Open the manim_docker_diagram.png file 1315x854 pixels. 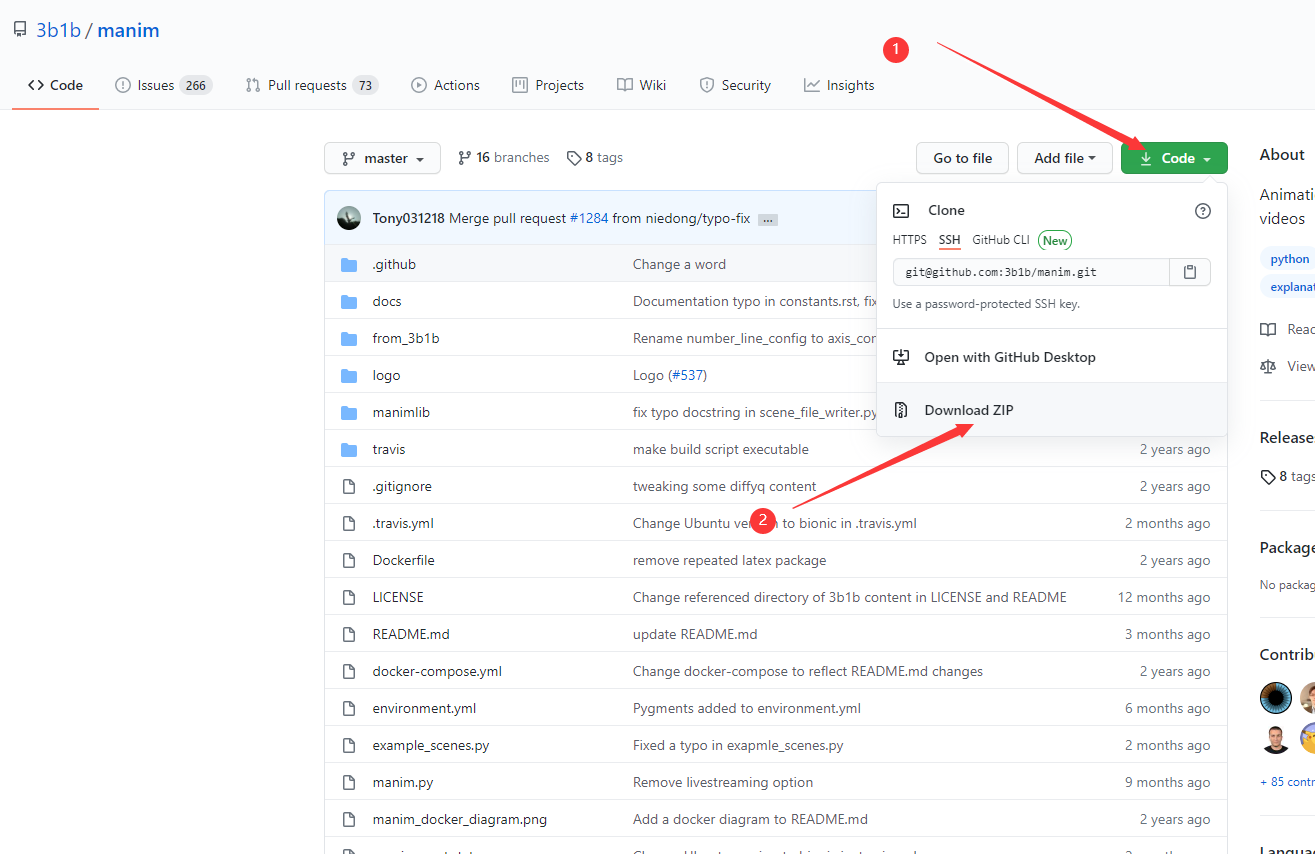(460, 819)
